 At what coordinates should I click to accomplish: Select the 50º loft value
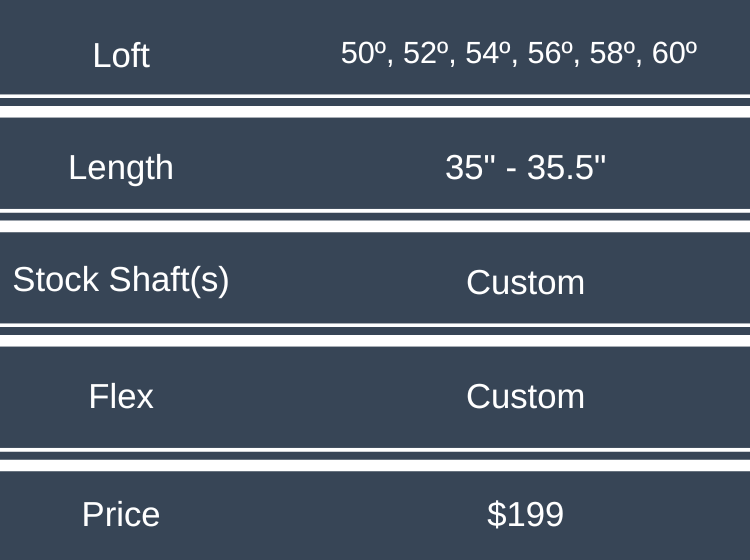[x=363, y=53]
